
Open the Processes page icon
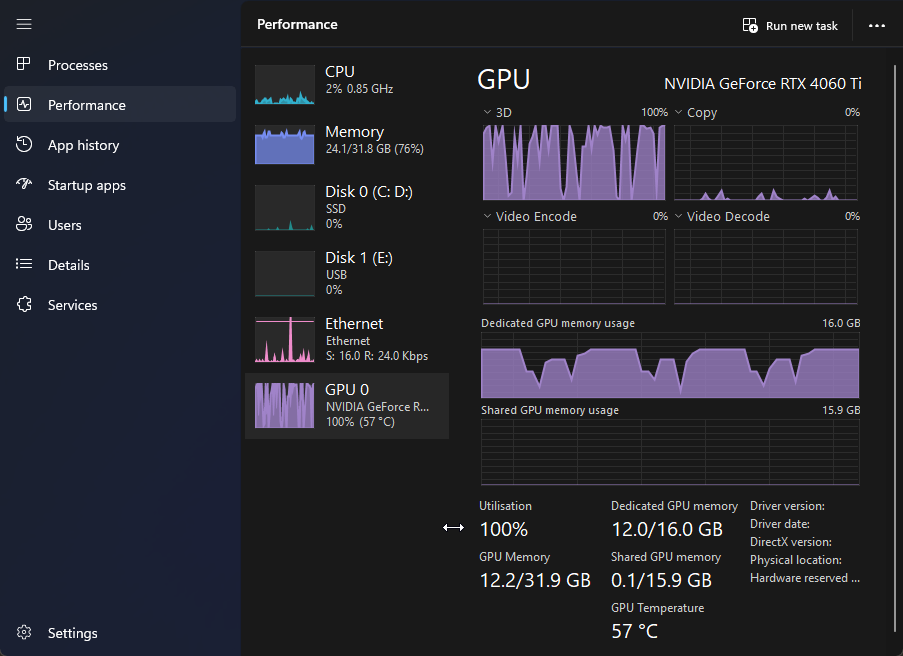tap(25, 65)
